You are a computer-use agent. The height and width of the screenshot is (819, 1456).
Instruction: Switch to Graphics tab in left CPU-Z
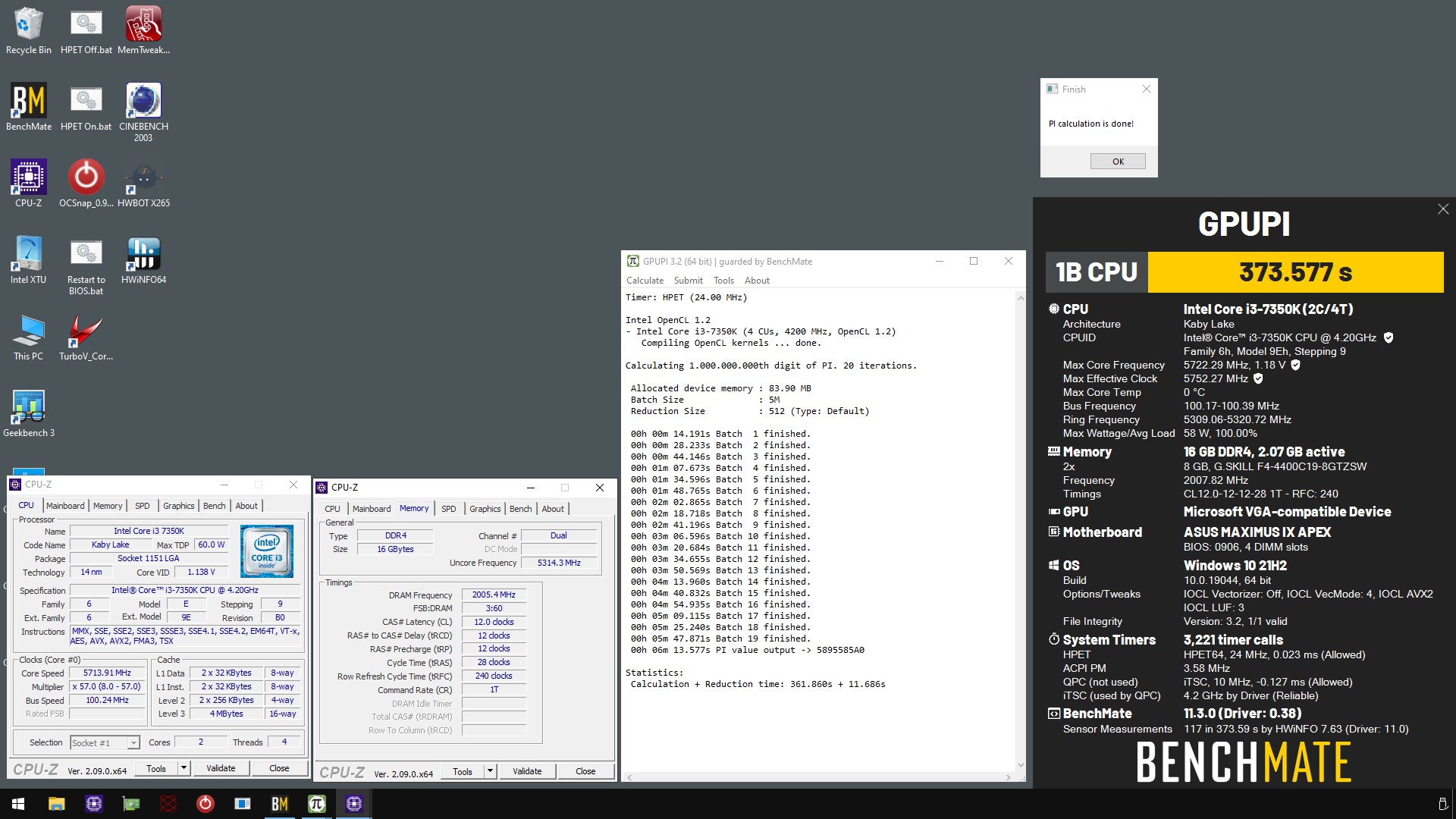[x=179, y=506]
